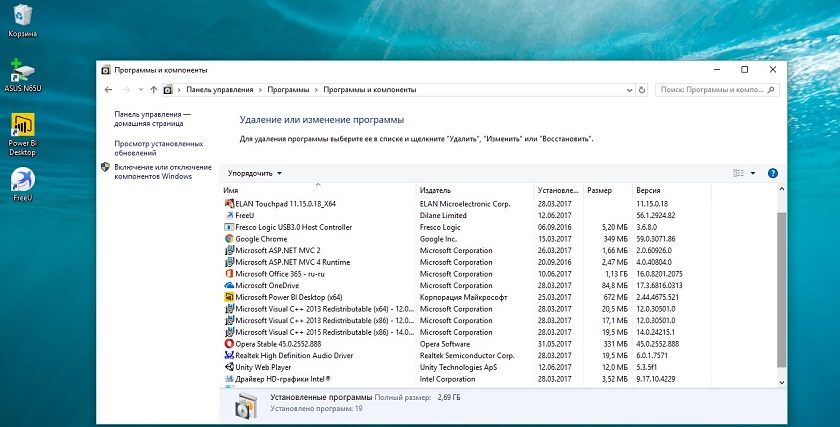The height and width of the screenshot is (427, 840).
Task: Open Включение или отключение компонентов Windows link
Action: tap(163, 171)
